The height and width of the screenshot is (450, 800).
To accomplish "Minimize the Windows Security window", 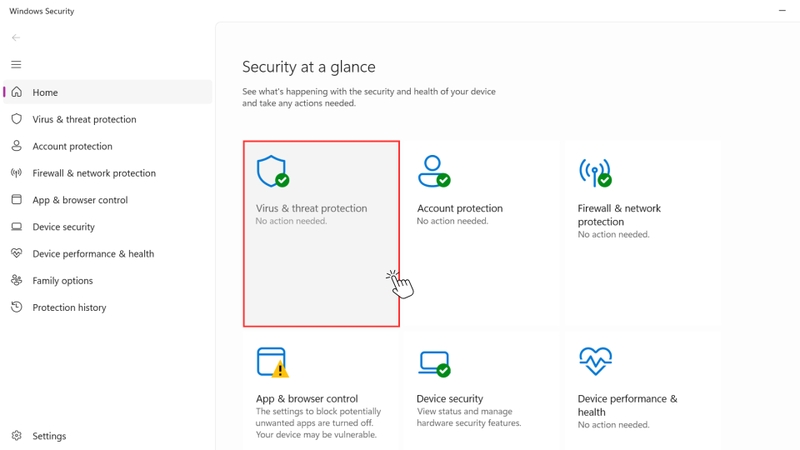I will (x=782, y=11).
